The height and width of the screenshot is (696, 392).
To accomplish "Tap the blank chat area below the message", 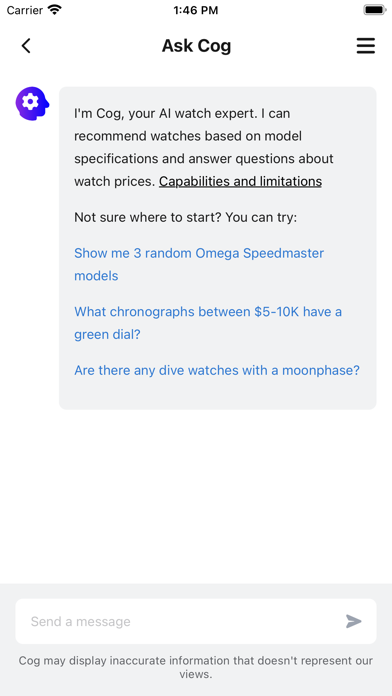I will pos(196,496).
